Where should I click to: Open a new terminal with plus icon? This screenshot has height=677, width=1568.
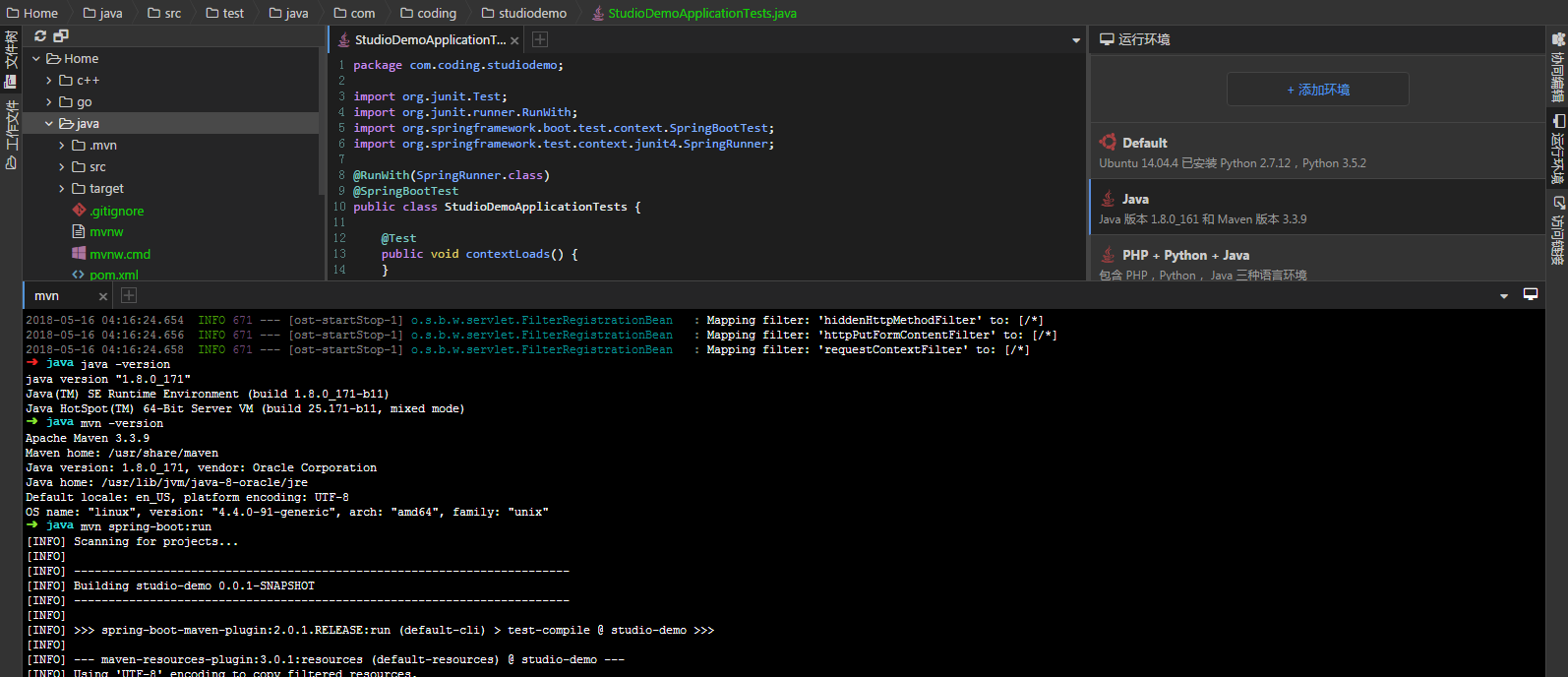[129, 295]
